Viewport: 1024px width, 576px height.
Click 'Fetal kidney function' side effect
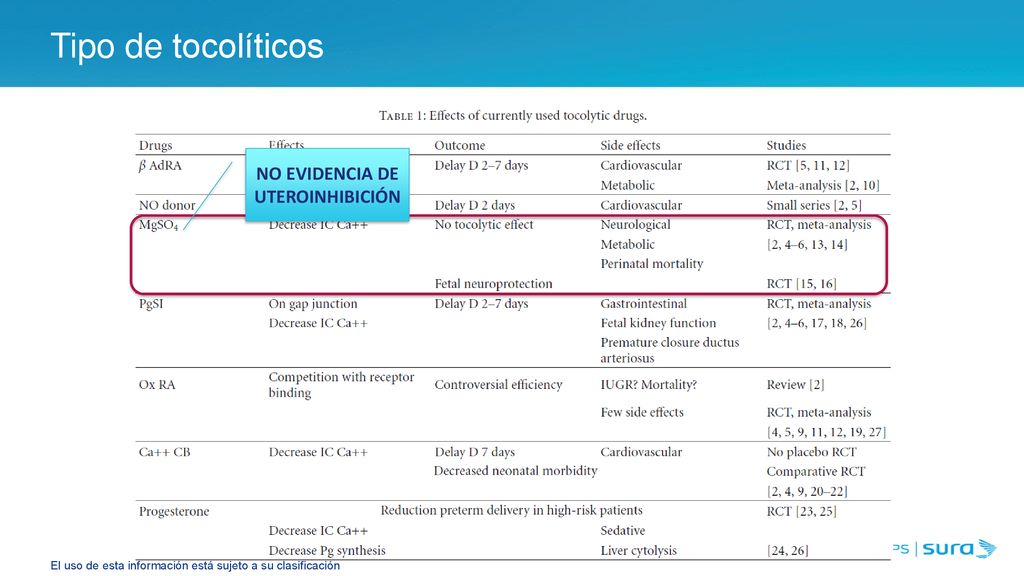click(x=658, y=323)
